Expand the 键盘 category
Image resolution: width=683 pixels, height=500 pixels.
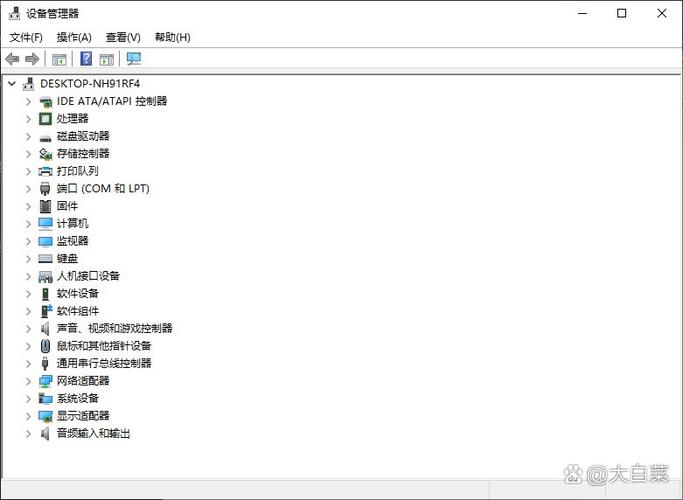click(x=29, y=259)
